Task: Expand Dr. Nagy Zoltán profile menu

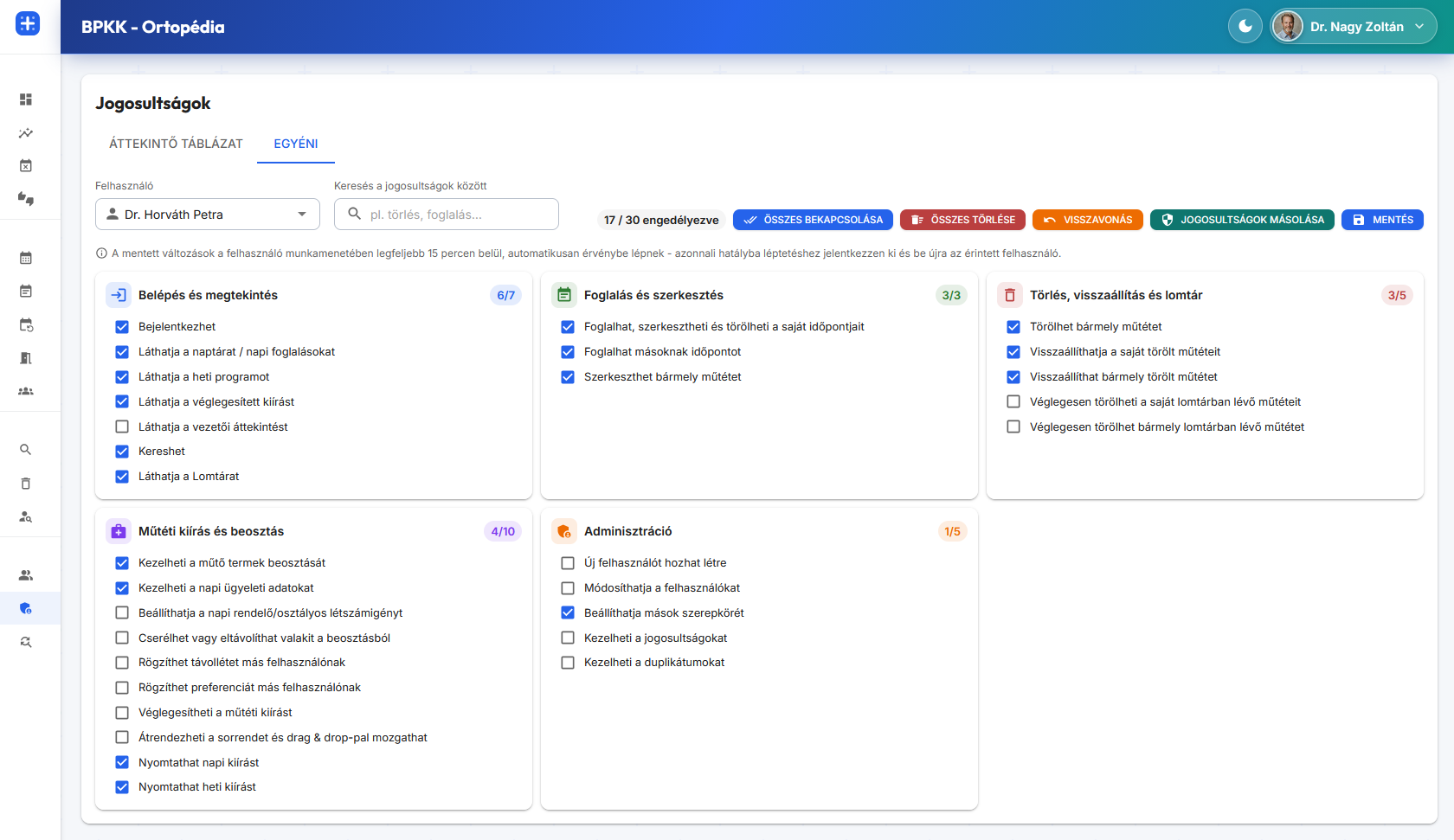Action: (x=1354, y=27)
